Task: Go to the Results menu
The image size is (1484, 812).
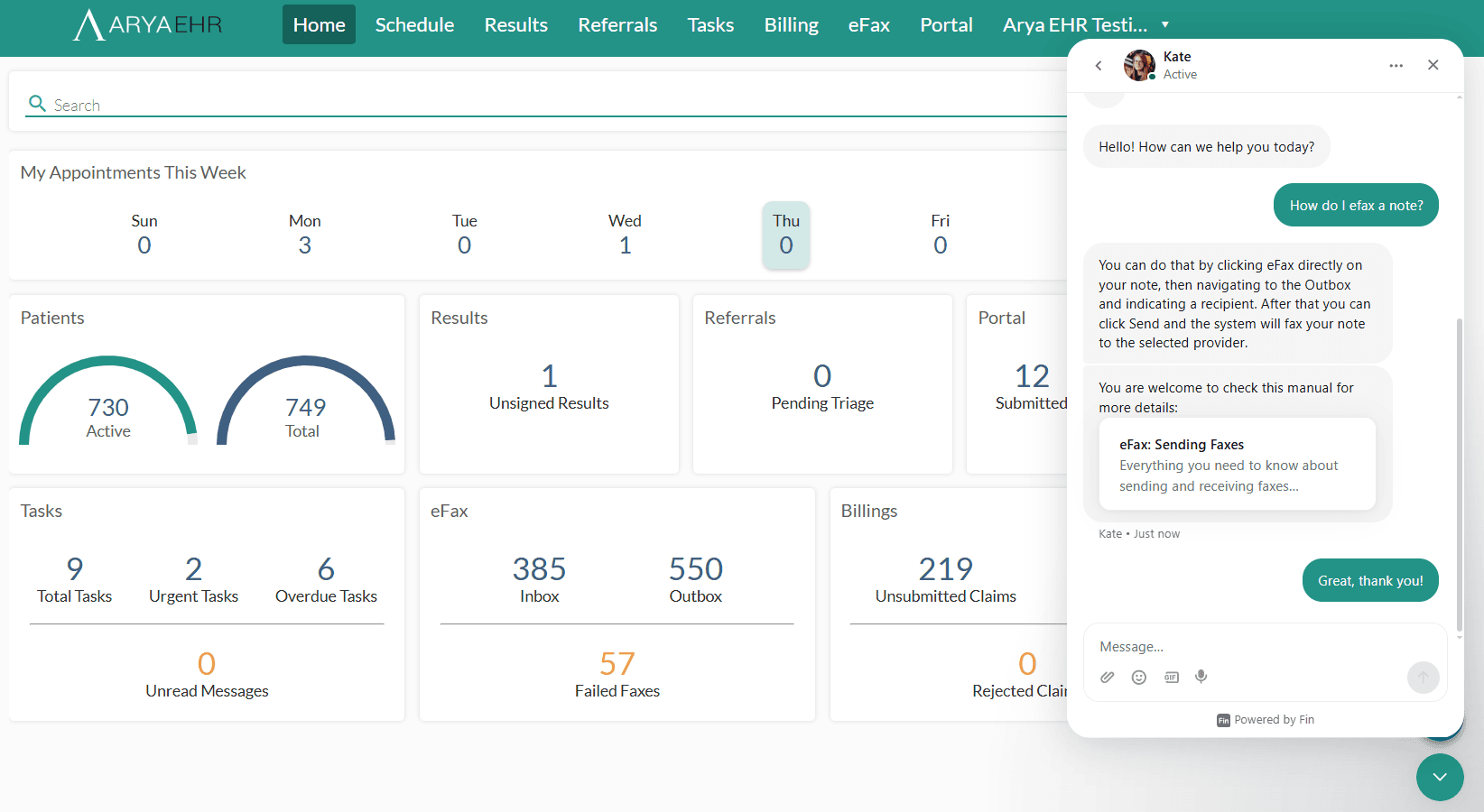Action: pyautogui.click(x=515, y=24)
